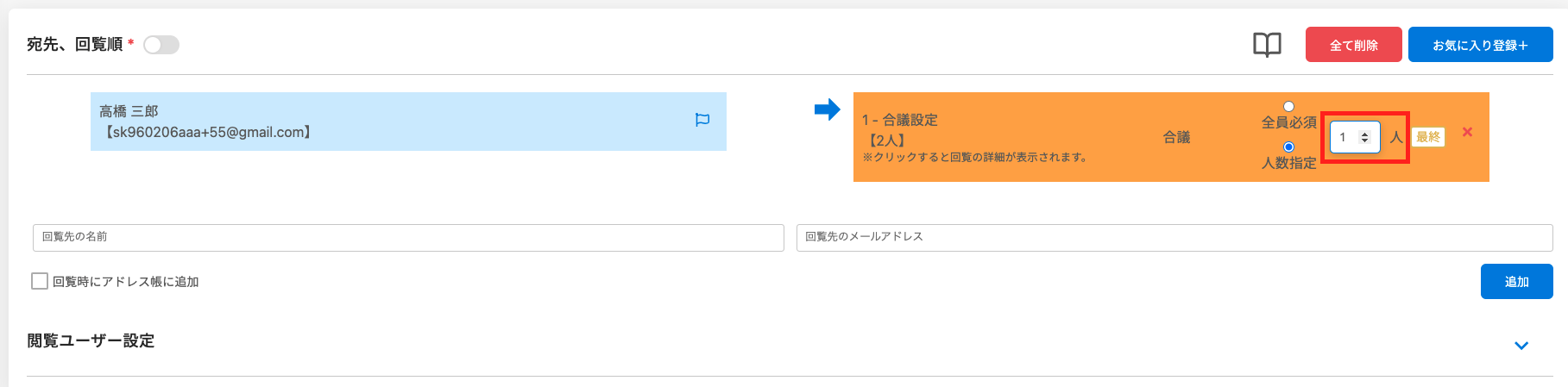Toggle the 宛先、回覧順 switch
Viewport: 1568px width, 387px height.
click(161, 45)
